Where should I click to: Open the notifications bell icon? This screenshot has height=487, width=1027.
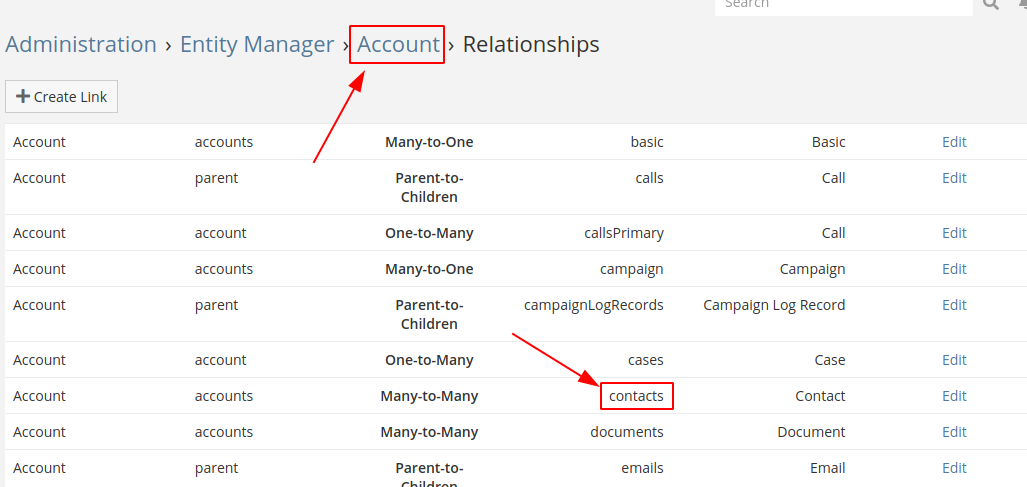pos(1022,4)
